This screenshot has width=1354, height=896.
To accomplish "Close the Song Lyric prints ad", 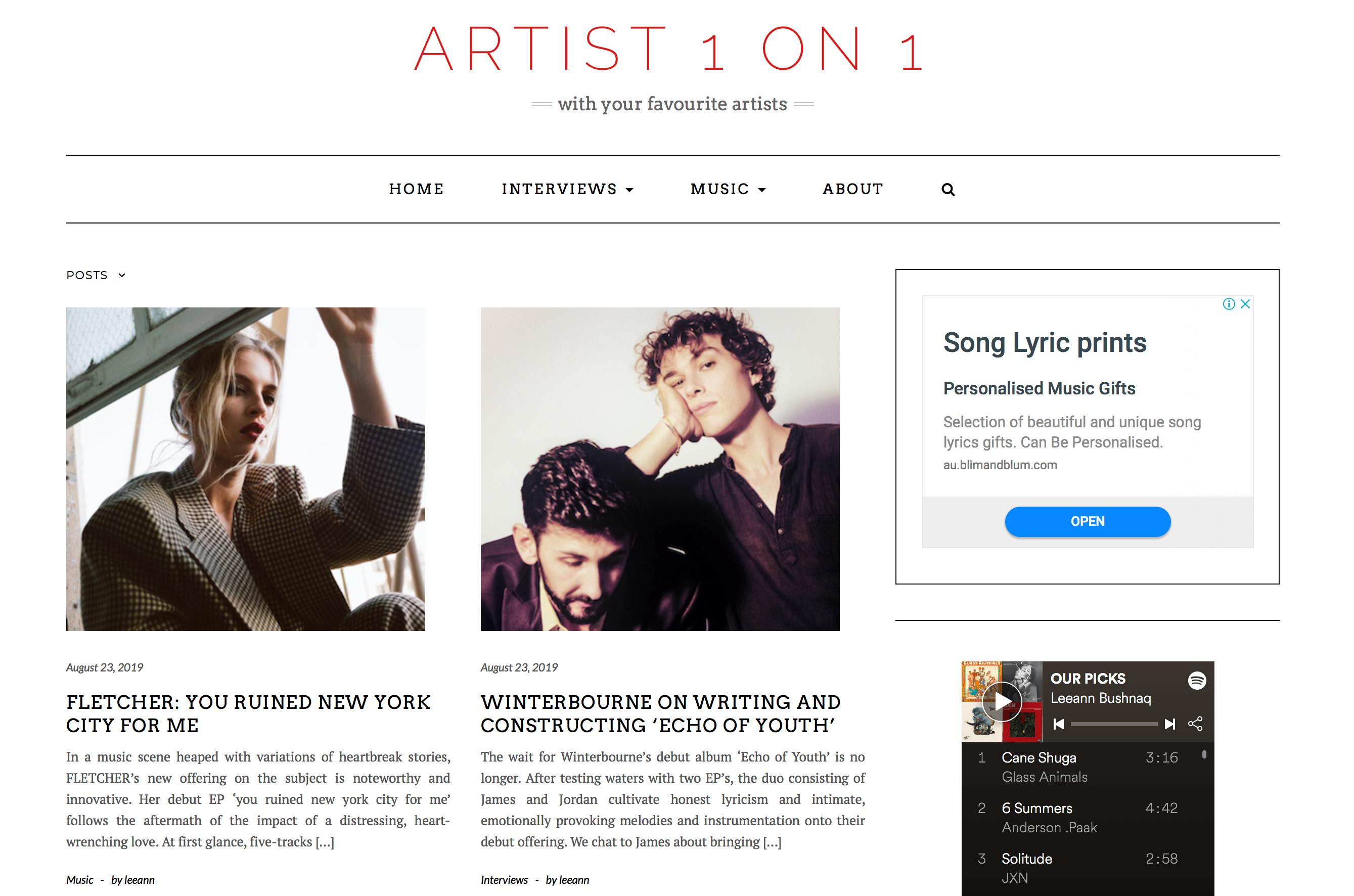I will (x=1245, y=304).
